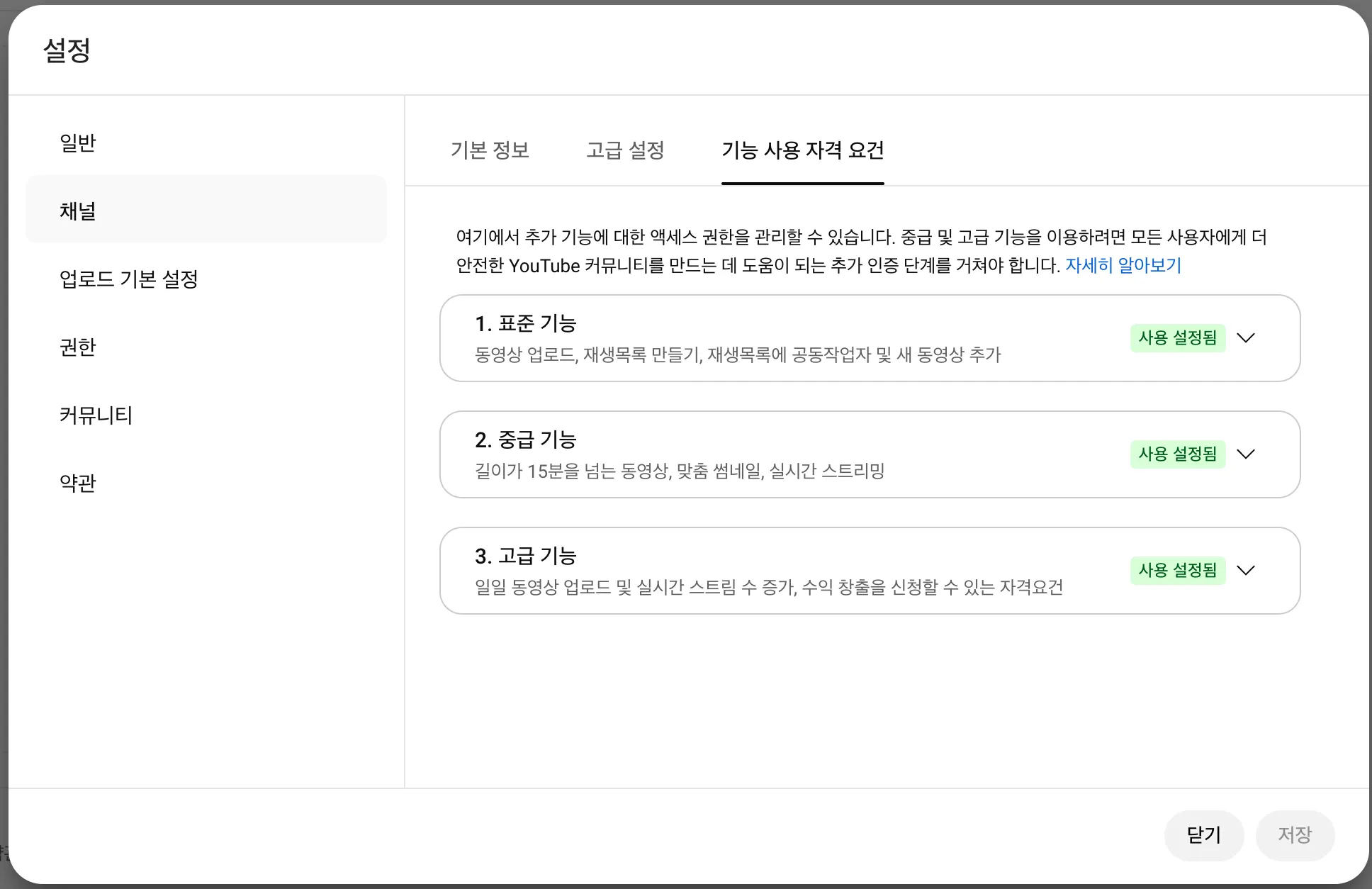This screenshot has width=1372, height=889.
Task: Expand the 표준 기능 chevron arrow
Action: (x=1245, y=337)
